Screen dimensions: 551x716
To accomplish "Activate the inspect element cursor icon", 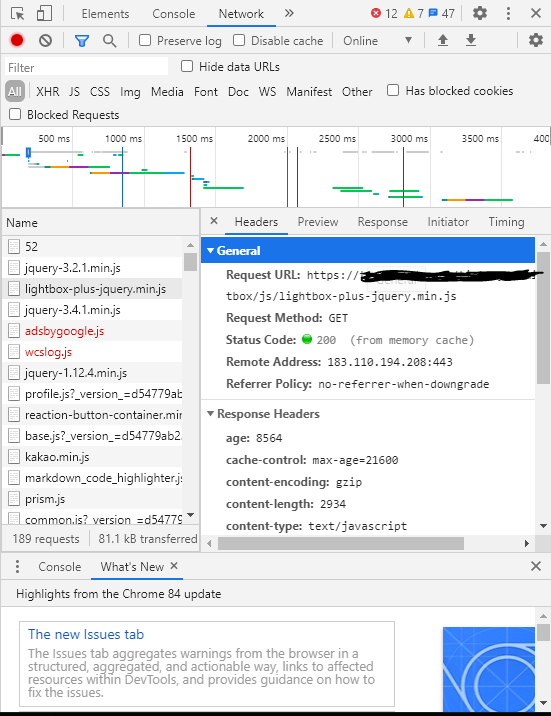I will 17,14.
